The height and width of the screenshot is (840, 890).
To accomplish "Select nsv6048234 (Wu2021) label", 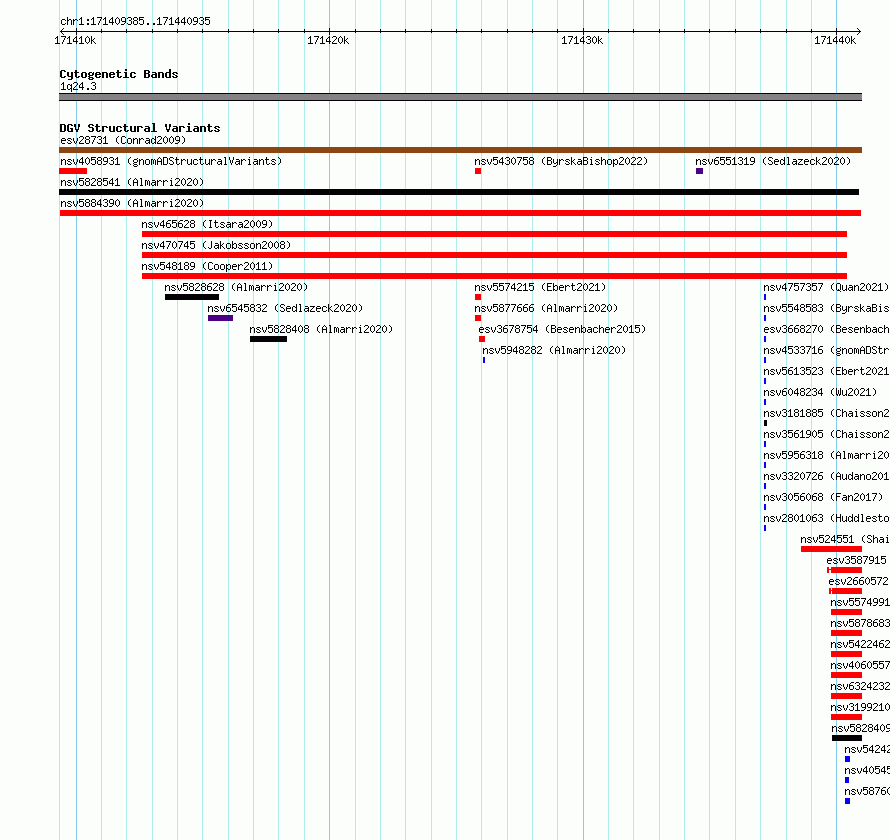I will pyautogui.click(x=820, y=392).
